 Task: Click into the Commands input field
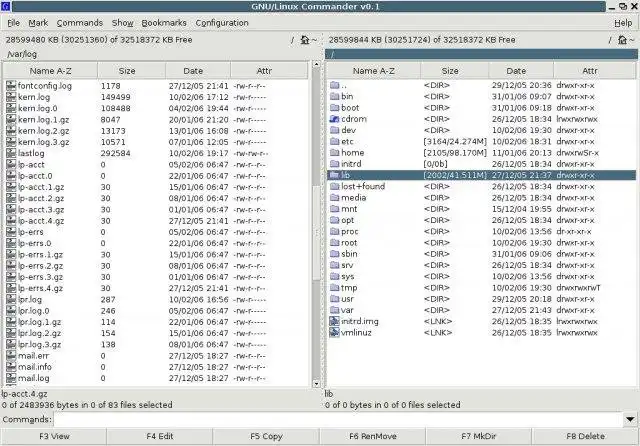tap(338, 419)
